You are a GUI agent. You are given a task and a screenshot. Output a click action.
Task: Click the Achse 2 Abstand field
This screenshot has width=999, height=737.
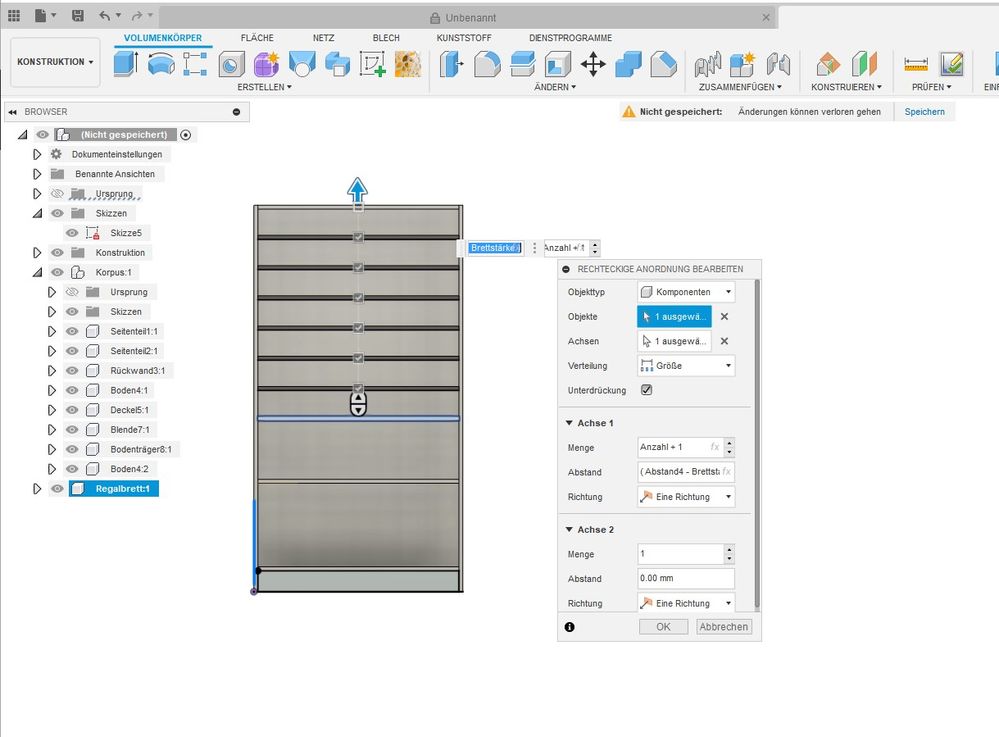tap(686, 578)
